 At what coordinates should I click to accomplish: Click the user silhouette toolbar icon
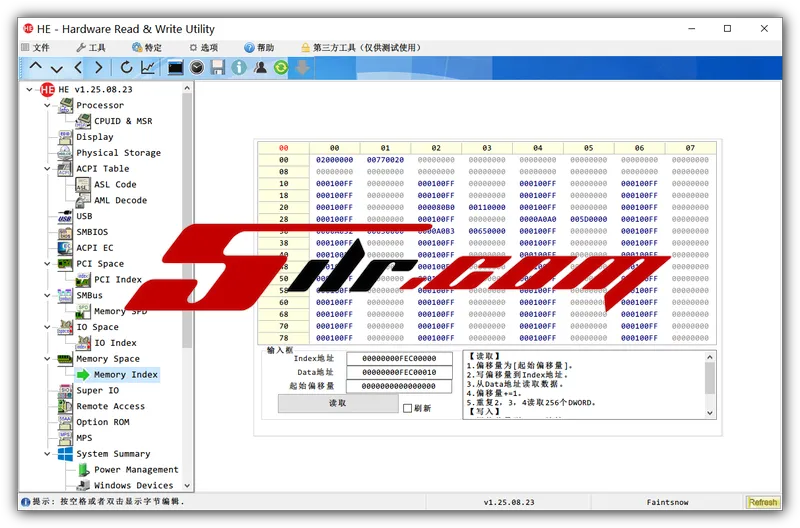pos(260,67)
